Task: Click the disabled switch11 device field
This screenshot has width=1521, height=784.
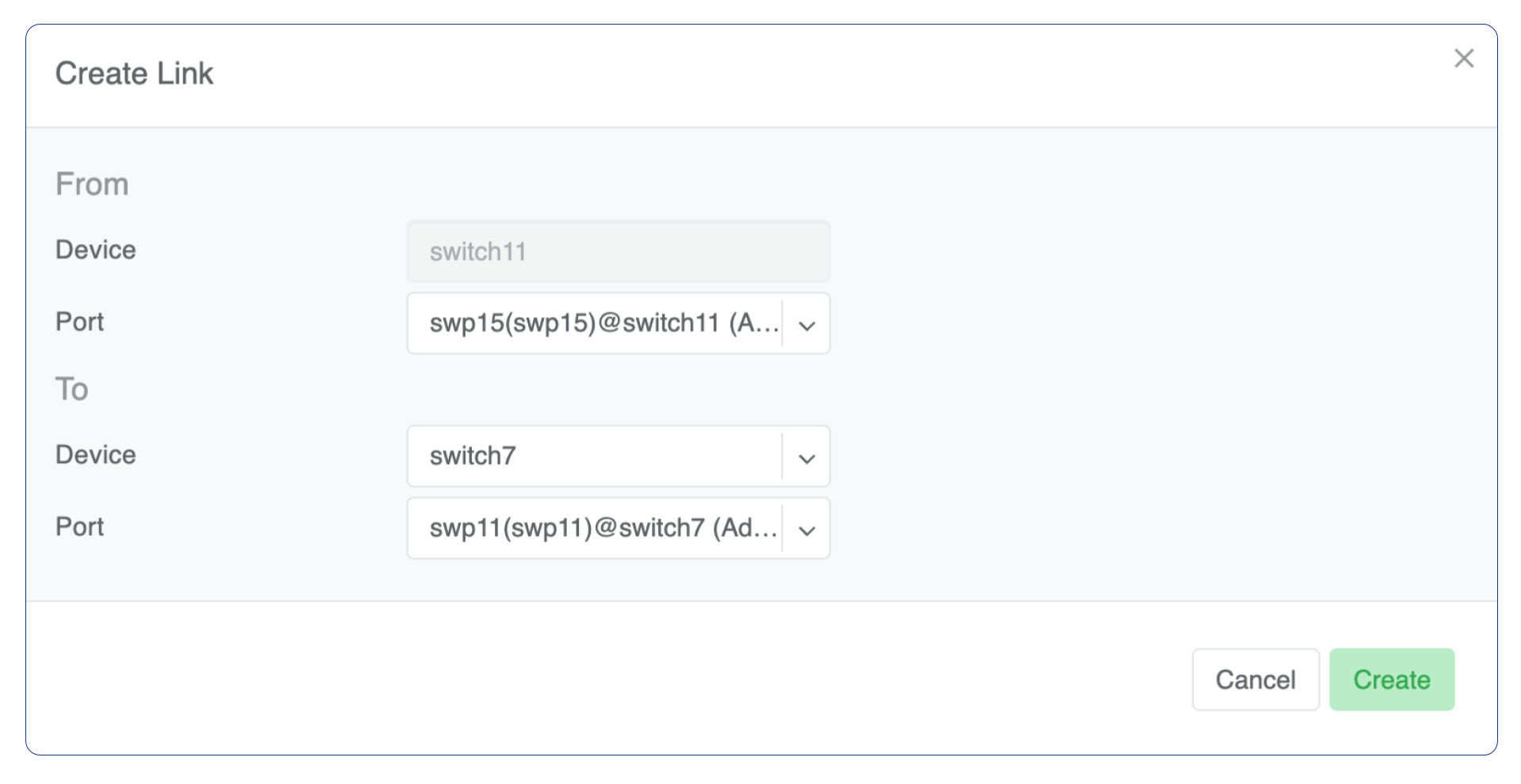Action: [618, 252]
